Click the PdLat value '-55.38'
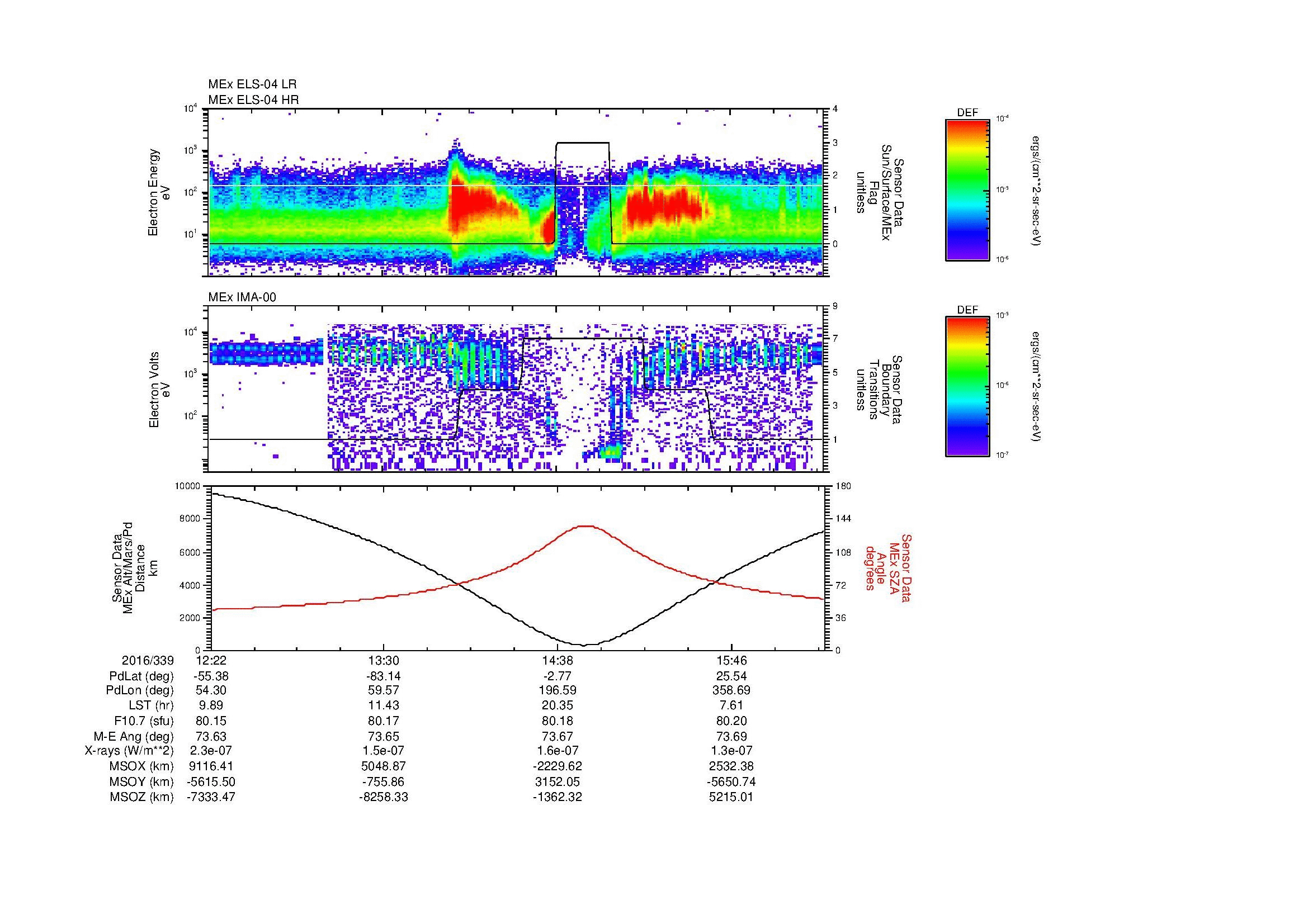This screenshot has height=924, width=1308. tap(211, 676)
